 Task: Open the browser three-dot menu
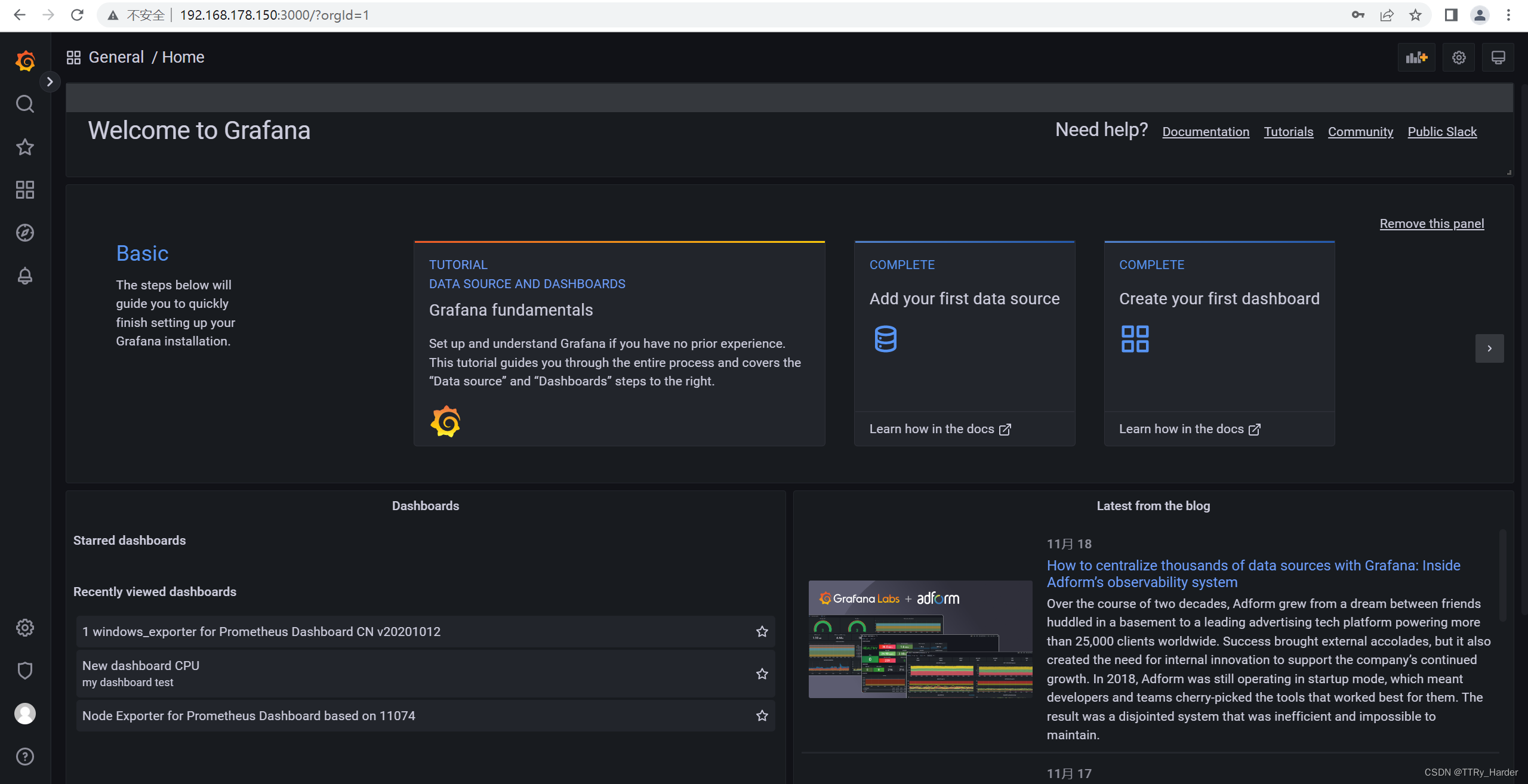(x=1508, y=15)
